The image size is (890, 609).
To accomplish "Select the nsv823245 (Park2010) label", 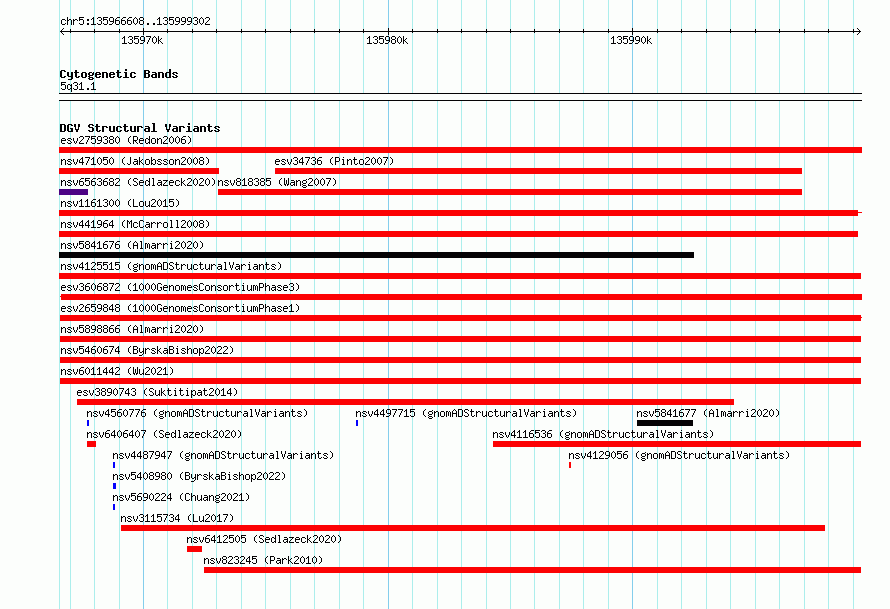I will [263, 560].
